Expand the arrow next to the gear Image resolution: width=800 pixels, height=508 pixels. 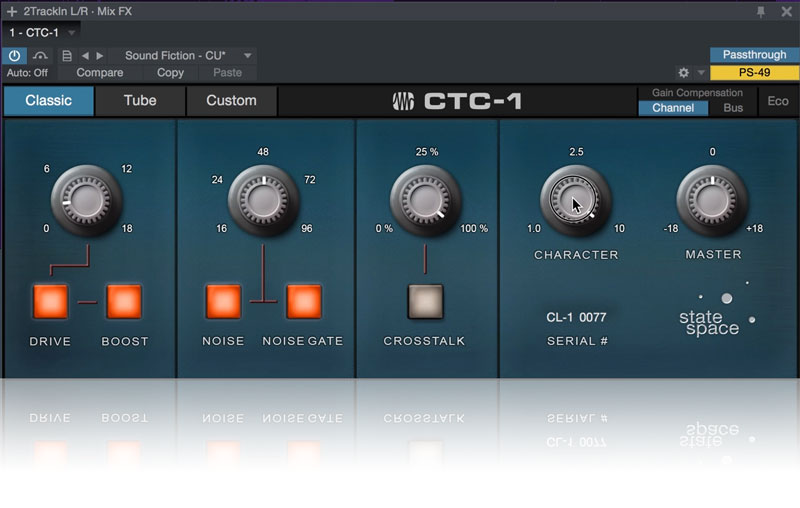coord(701,73)
